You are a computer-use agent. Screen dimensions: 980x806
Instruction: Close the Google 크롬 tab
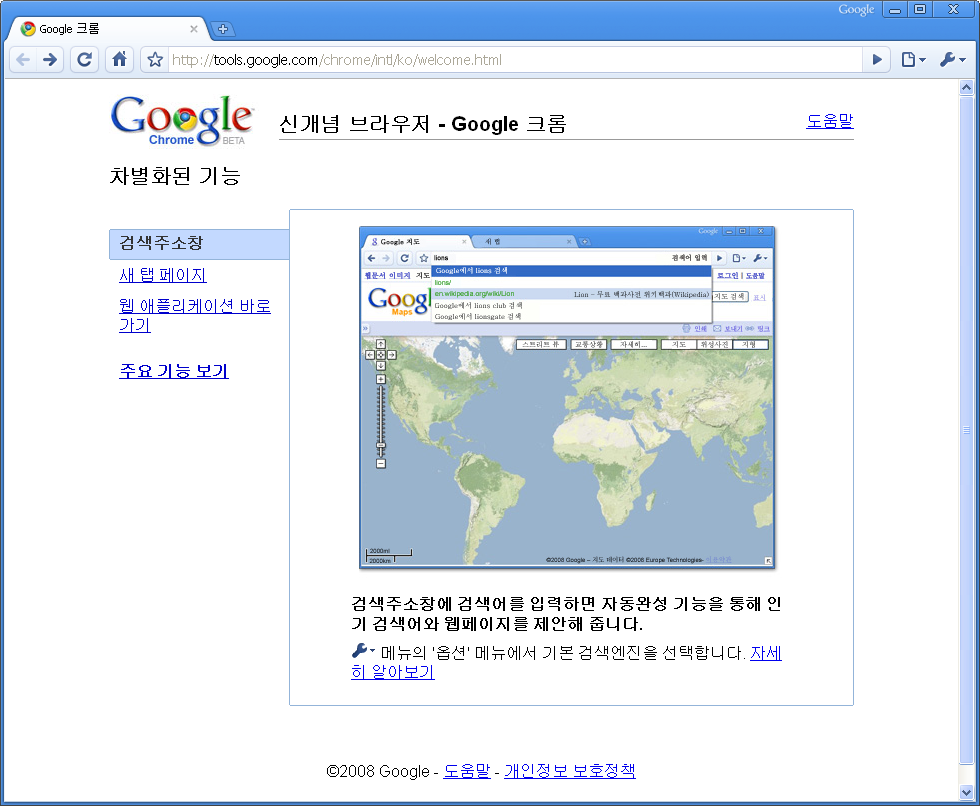coord(194,29)
